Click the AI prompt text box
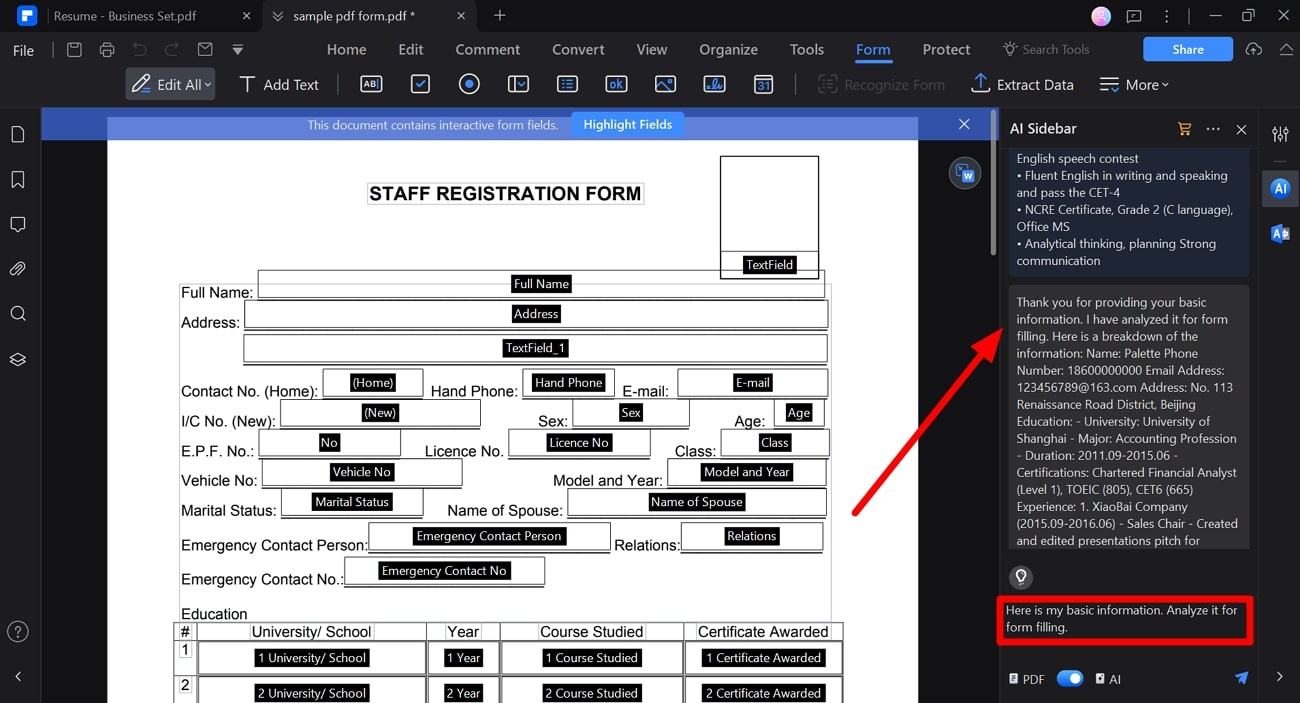This screenshot has height=703, width=1300. (x=1125, y=620)
